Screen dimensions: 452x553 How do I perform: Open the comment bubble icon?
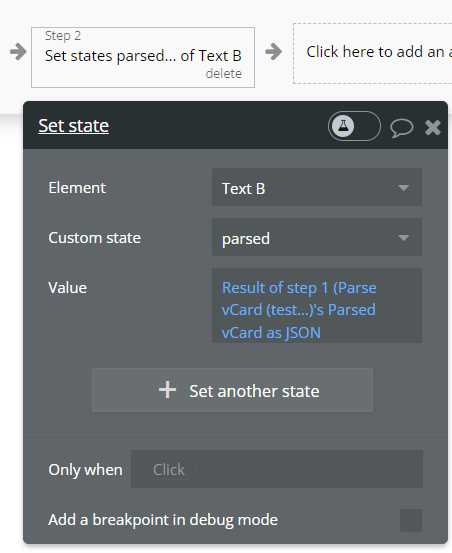point(402,127)
